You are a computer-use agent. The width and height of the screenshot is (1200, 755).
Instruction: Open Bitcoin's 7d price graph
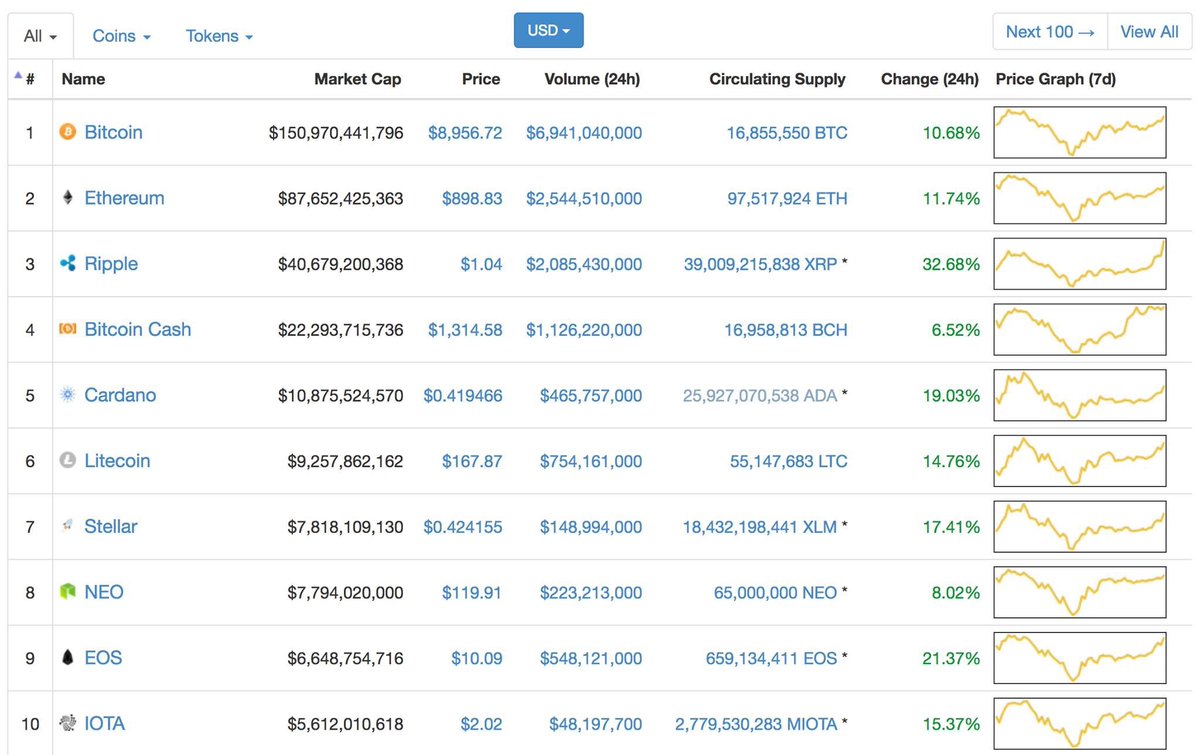click(x=1080, y=132)
